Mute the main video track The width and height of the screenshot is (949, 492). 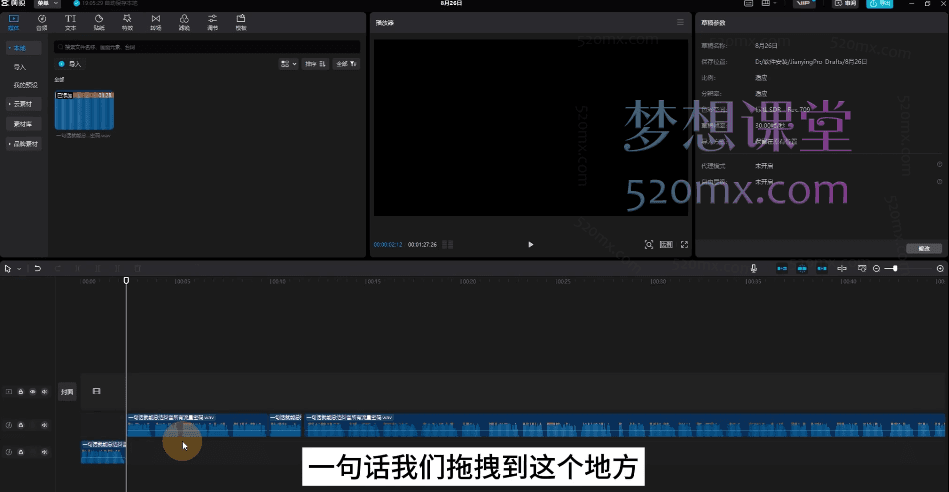pos(44,392)
